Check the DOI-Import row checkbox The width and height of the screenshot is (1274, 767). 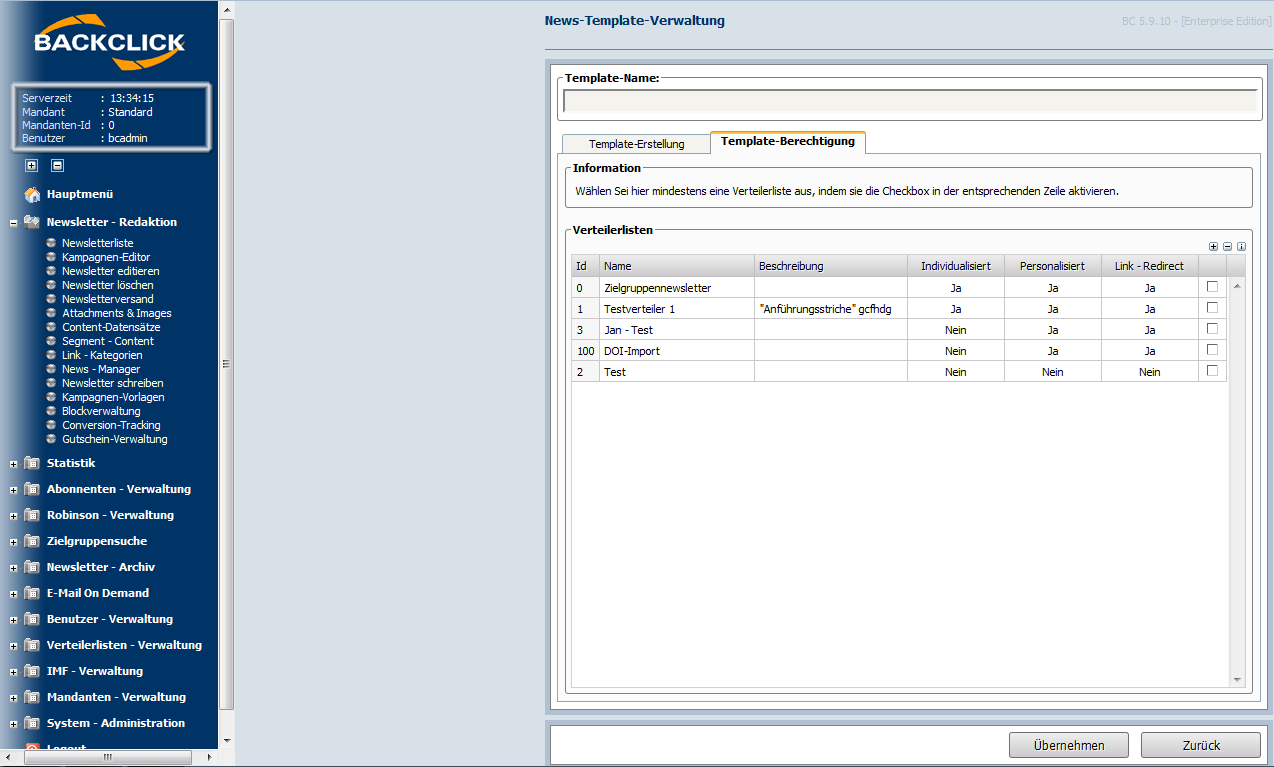[x=1212, y=350]
